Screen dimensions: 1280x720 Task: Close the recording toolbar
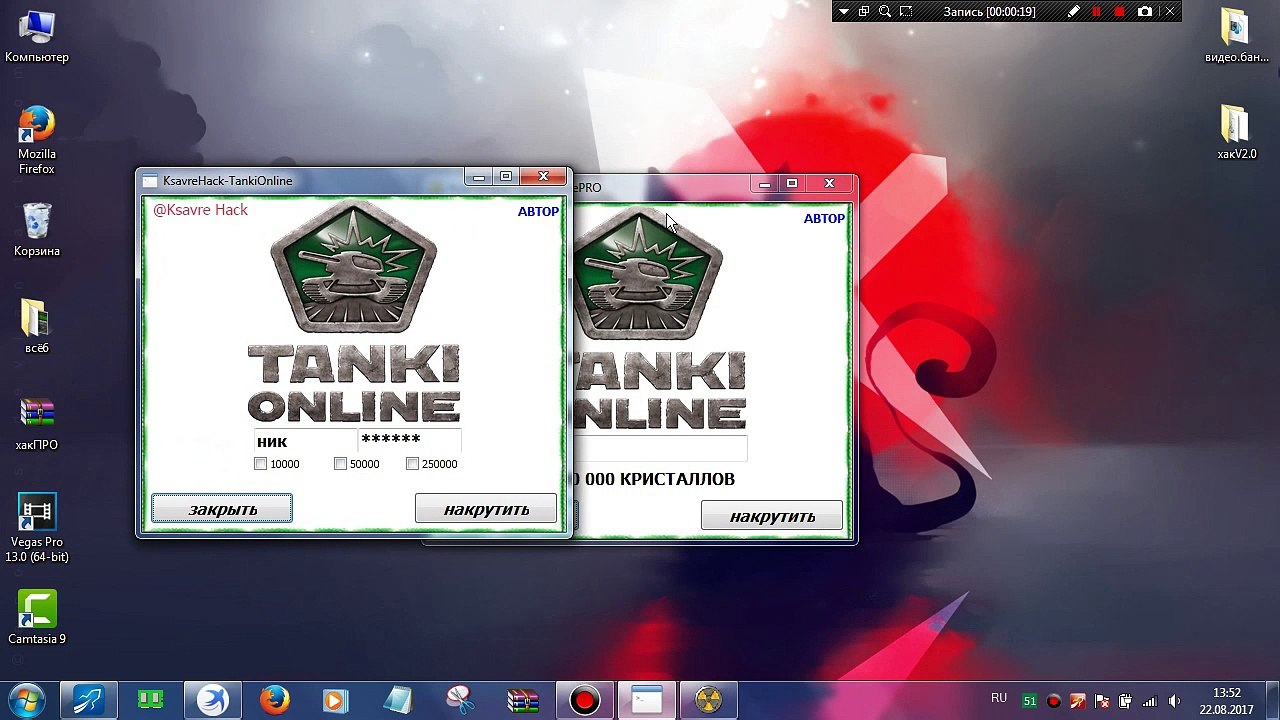(1169, 12)
